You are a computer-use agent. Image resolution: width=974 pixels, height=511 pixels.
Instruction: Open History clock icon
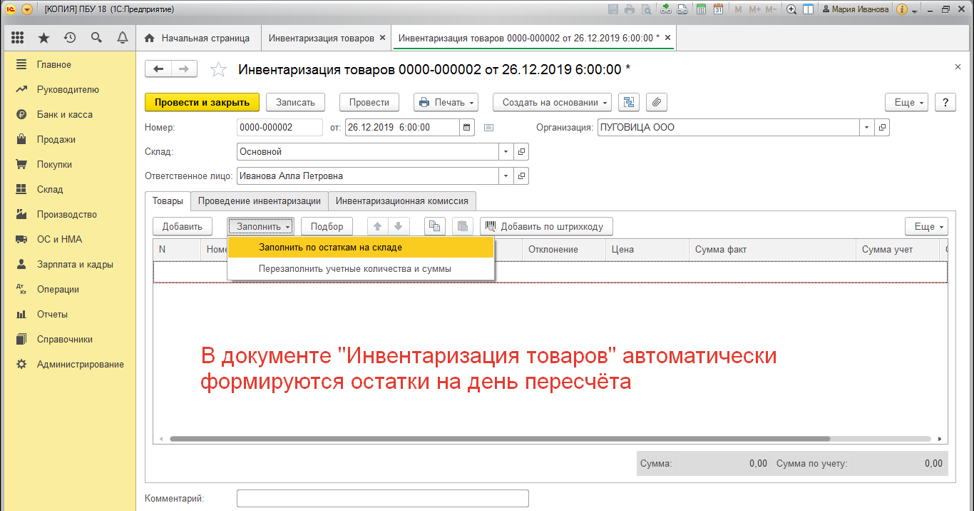click(69, 38)
